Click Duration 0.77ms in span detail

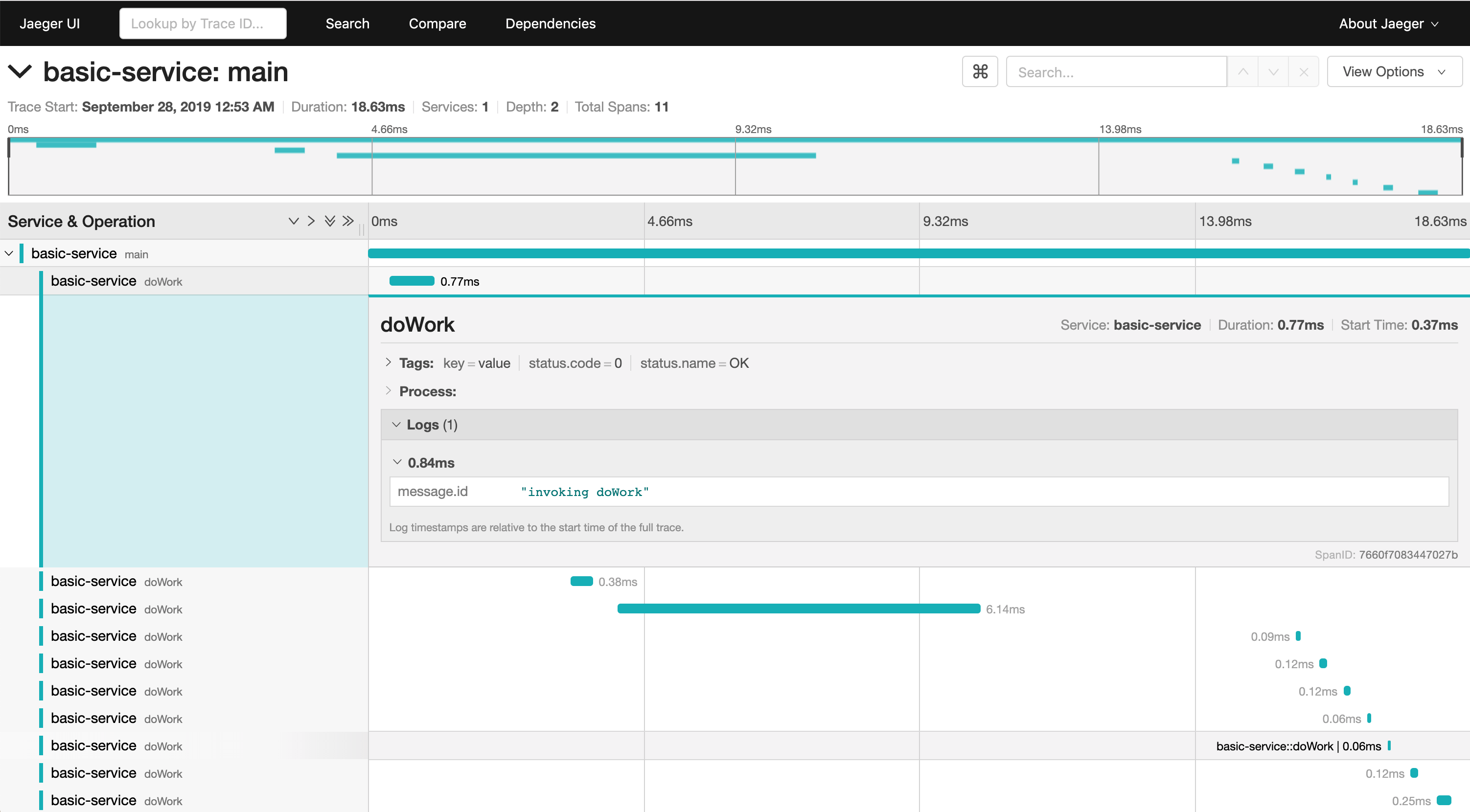[x=1270, y=325]
